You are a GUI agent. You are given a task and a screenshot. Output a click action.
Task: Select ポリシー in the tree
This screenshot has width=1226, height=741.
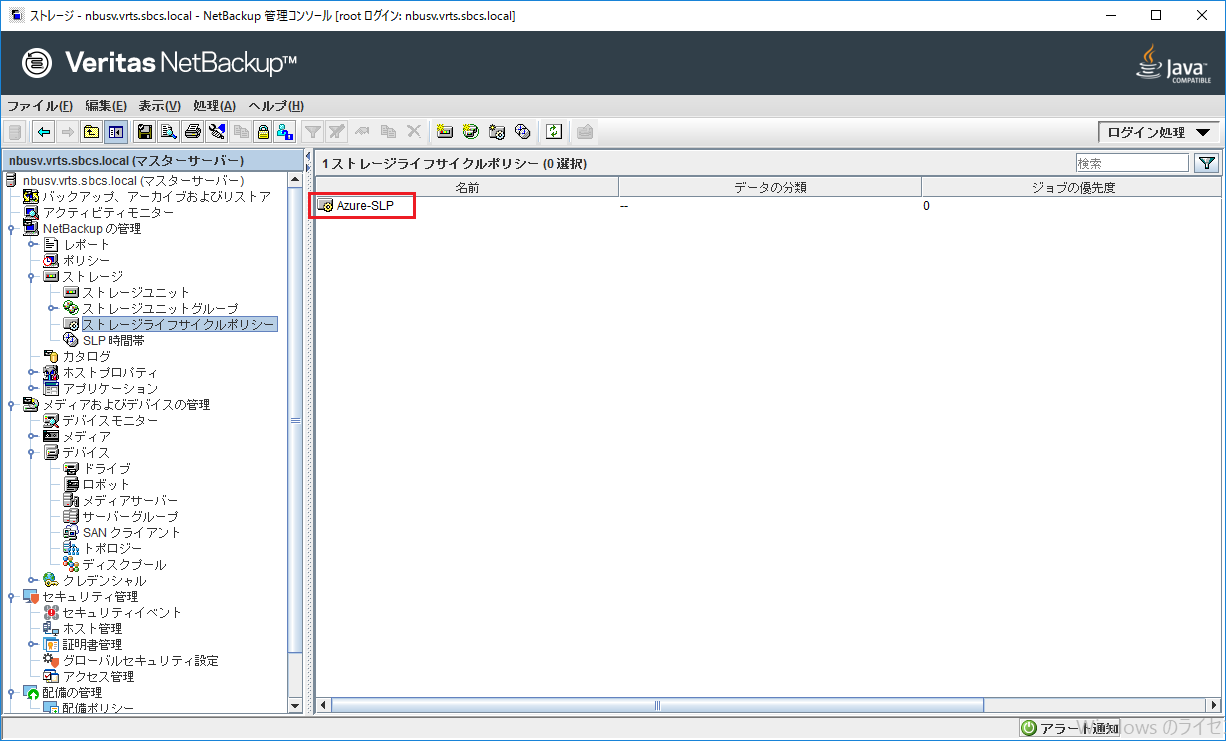86,261
